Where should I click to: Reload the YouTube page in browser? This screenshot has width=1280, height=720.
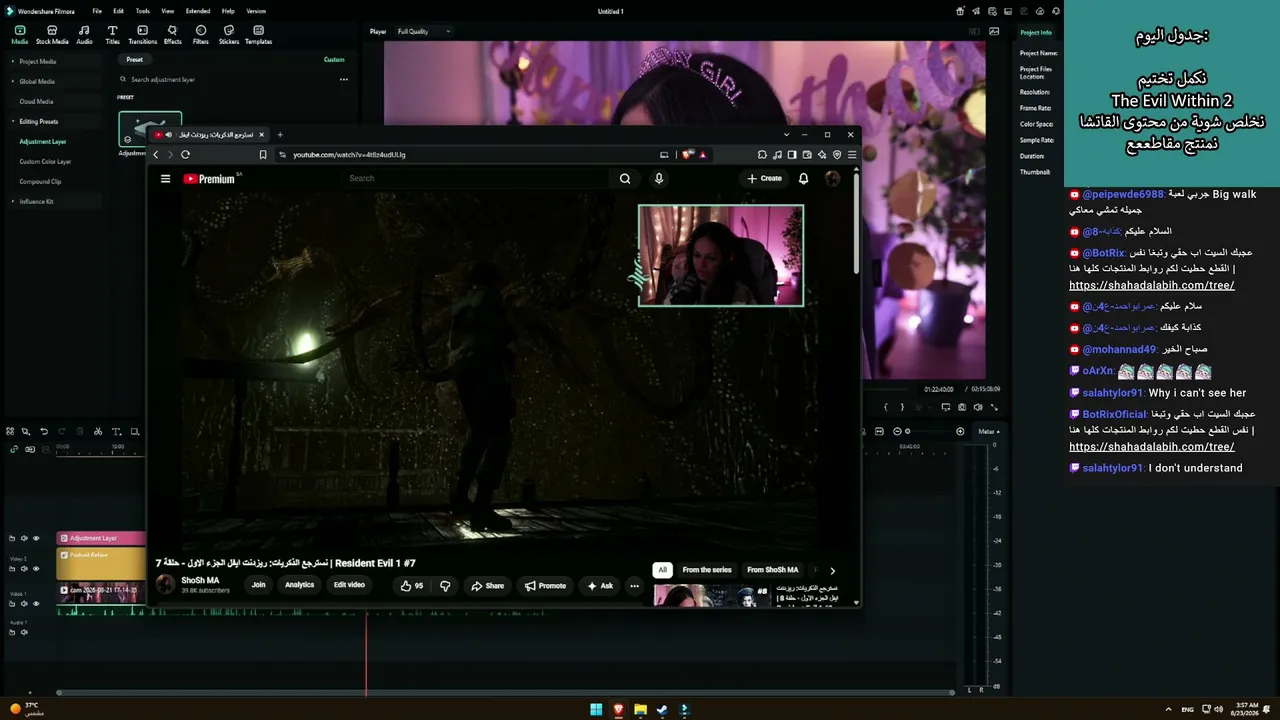[x=185, y=155]
